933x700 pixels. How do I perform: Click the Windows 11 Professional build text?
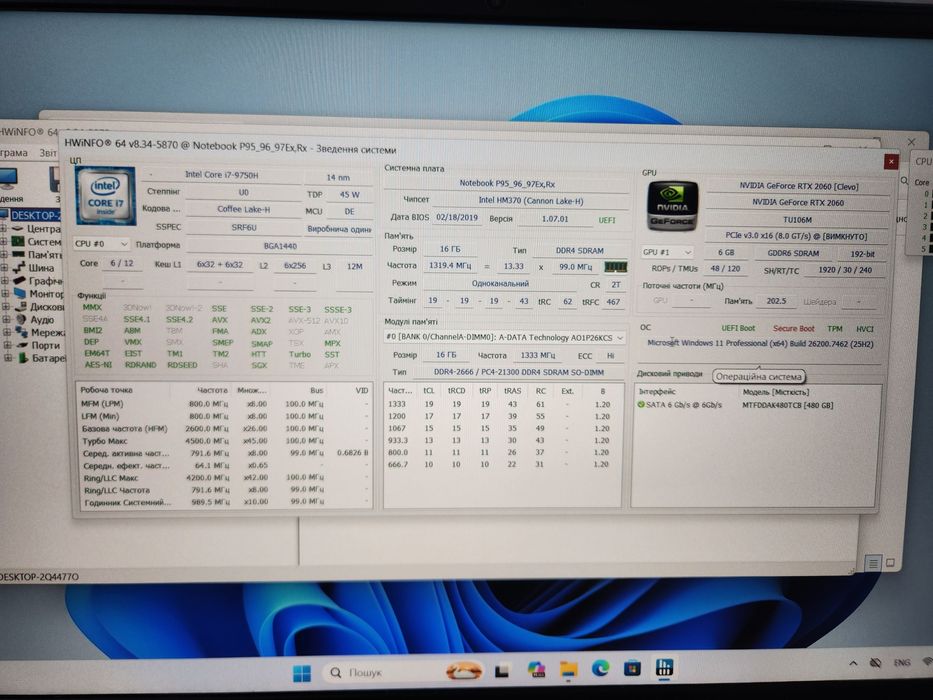pos(760,343)
